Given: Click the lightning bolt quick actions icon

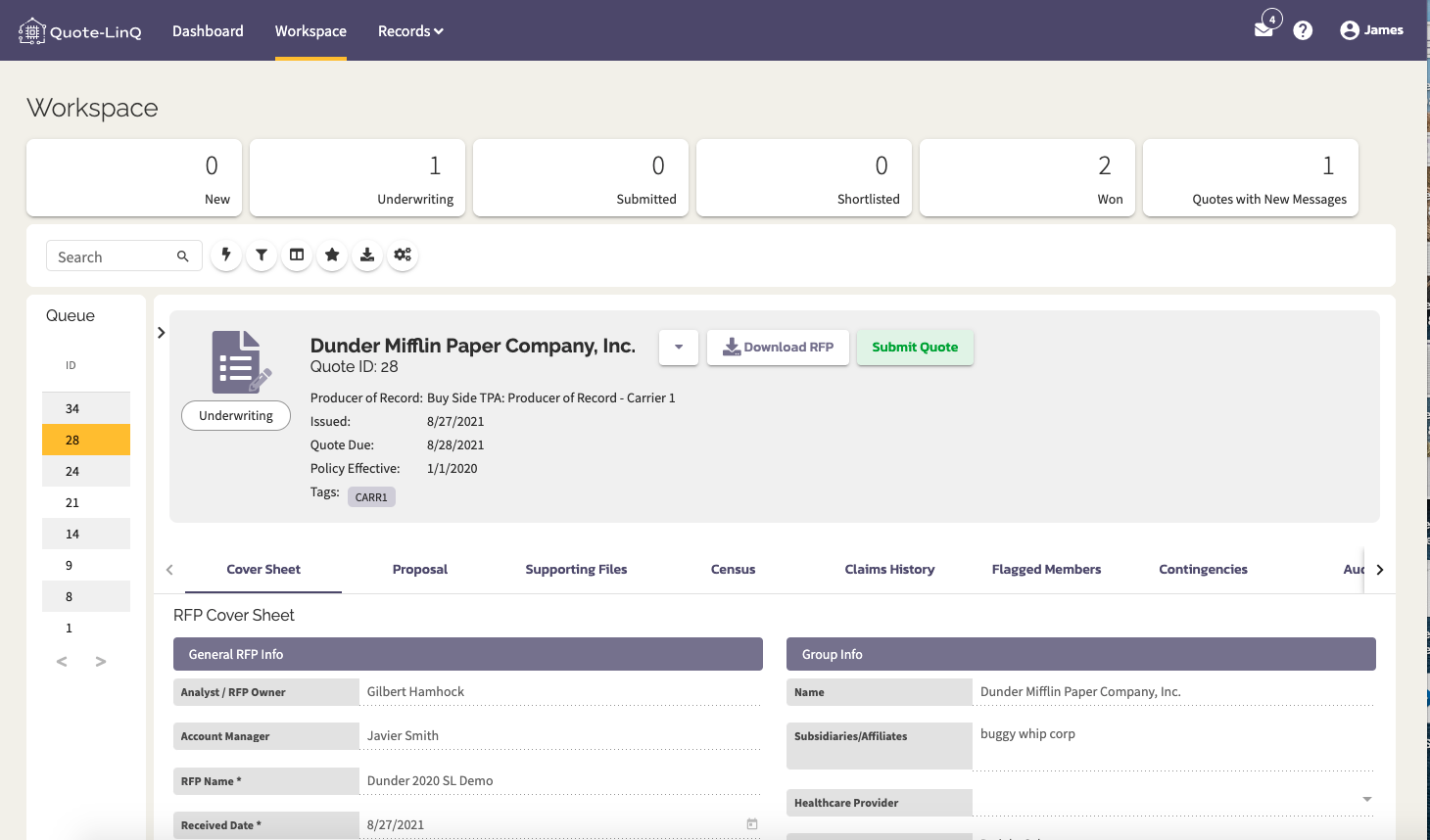Looking at the screenshot, I should 226,255.
